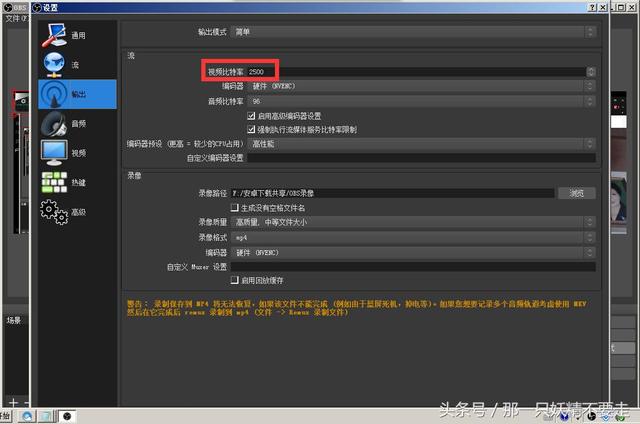Open the 通用 general settings icon
The width and height of the screenshot is (640, 424).
54,35
